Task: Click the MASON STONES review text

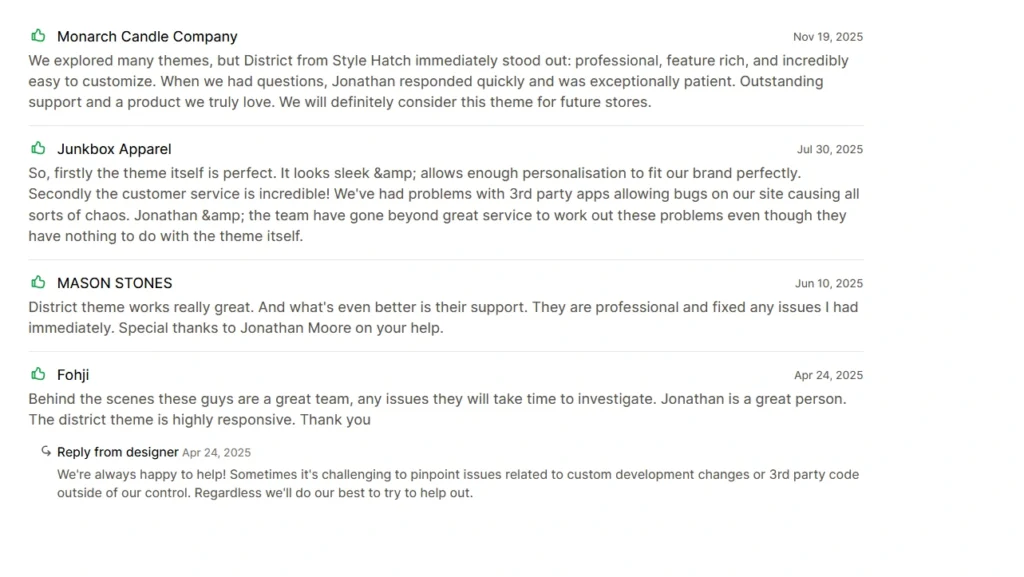Action: pos(443,317)
